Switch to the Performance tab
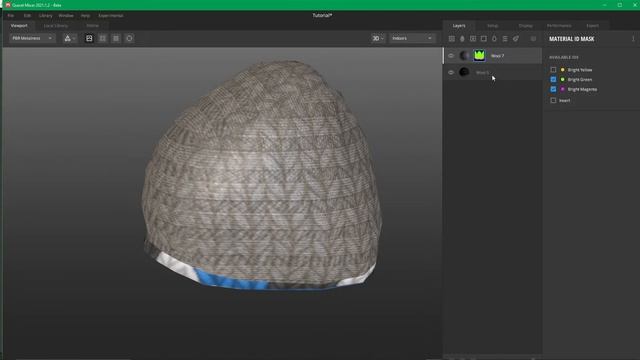 coord(559,25)
